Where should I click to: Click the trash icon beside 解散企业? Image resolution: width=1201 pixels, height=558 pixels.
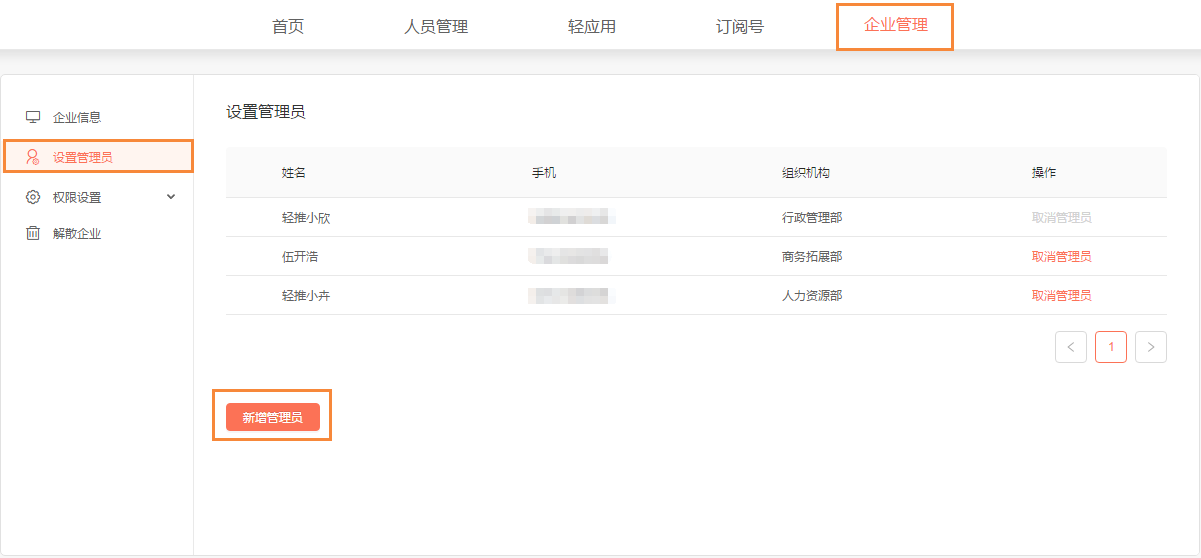tap(33, 234)
